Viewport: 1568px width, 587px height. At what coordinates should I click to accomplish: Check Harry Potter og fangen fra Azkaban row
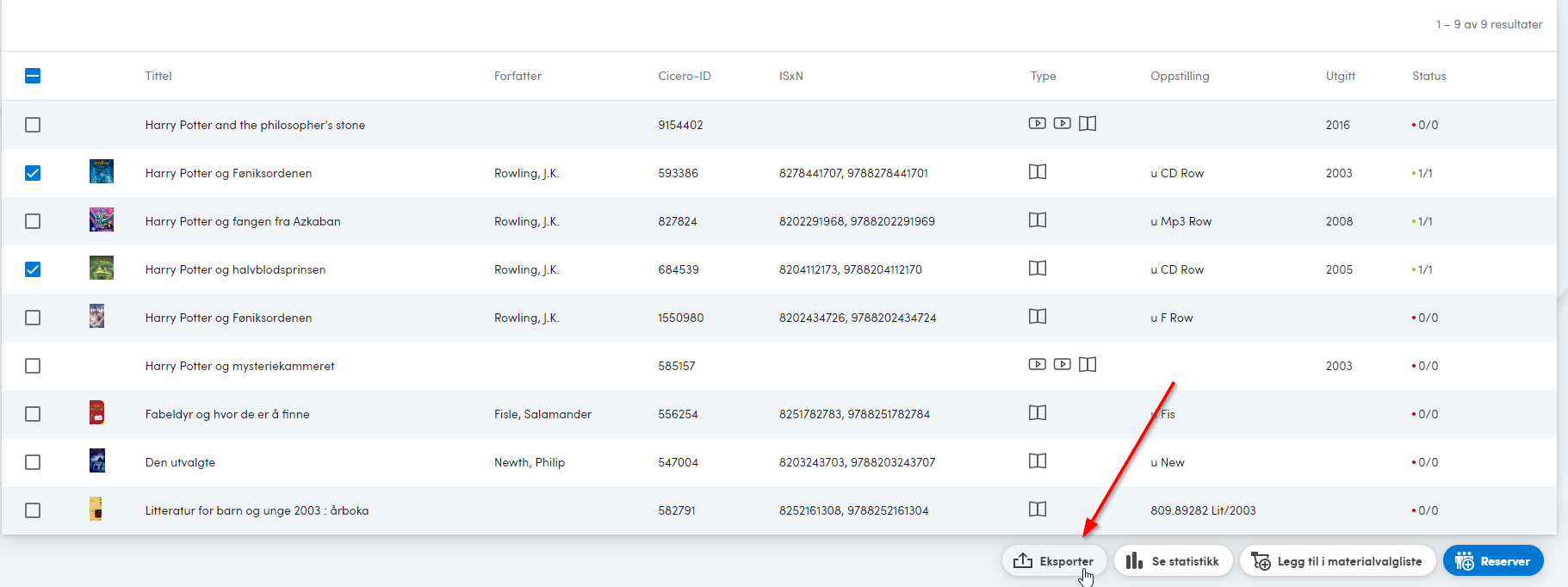33,221
